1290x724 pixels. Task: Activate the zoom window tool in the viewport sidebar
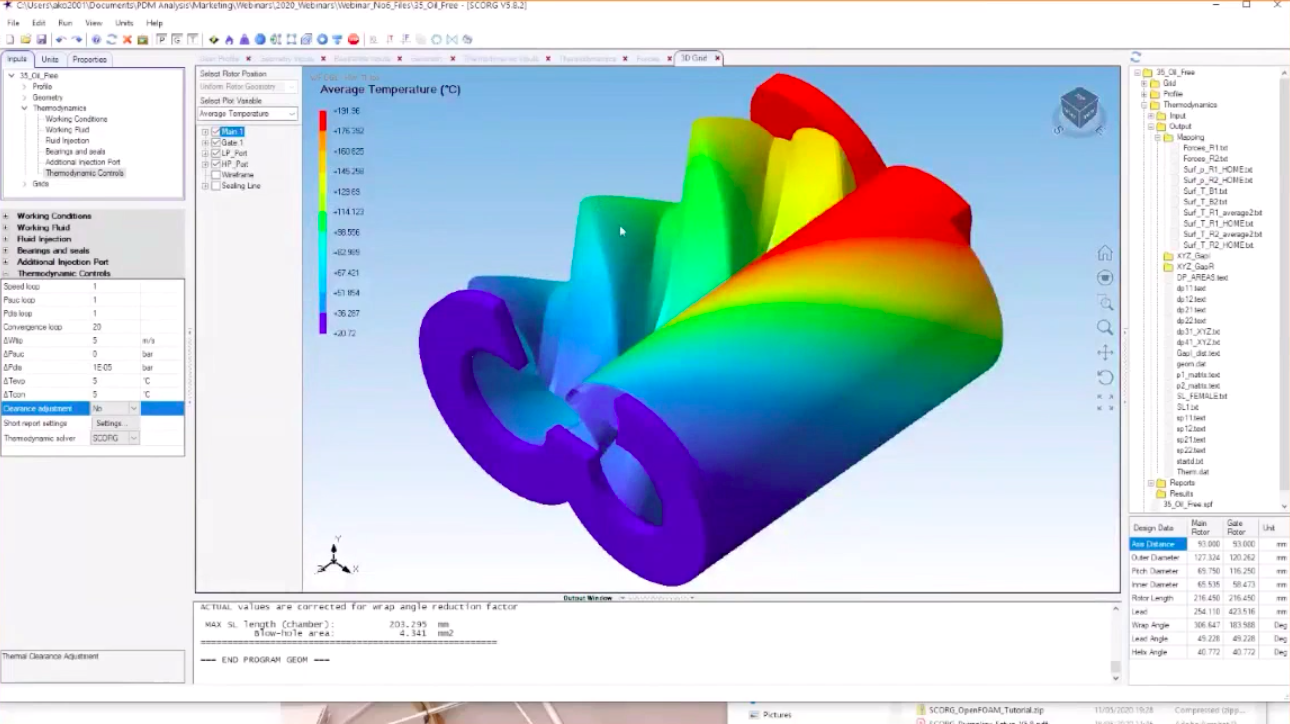tap(1104, 301)
